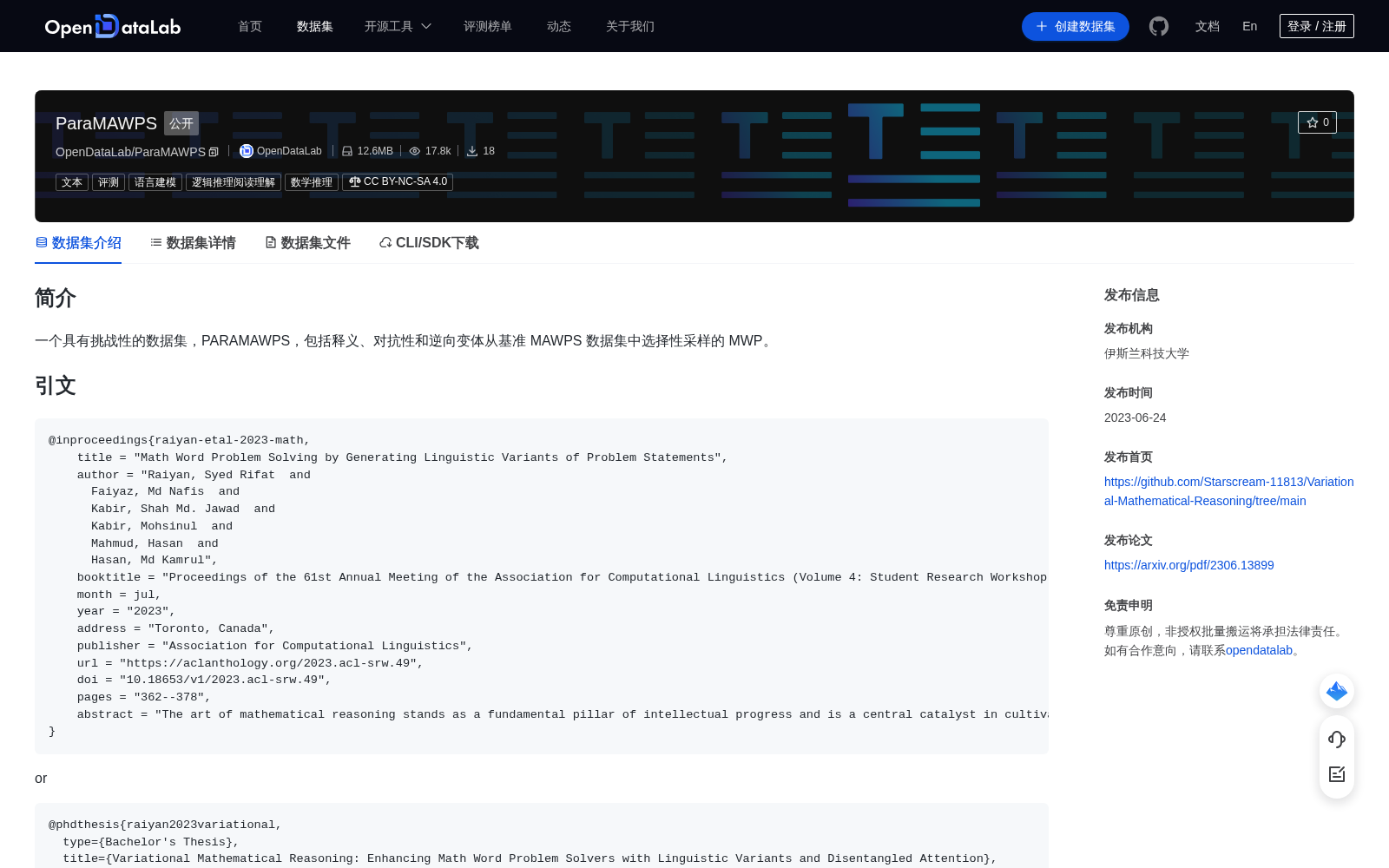1389x868 pixels.
Task: Click the dataset size disk icon
Action: 347,151
